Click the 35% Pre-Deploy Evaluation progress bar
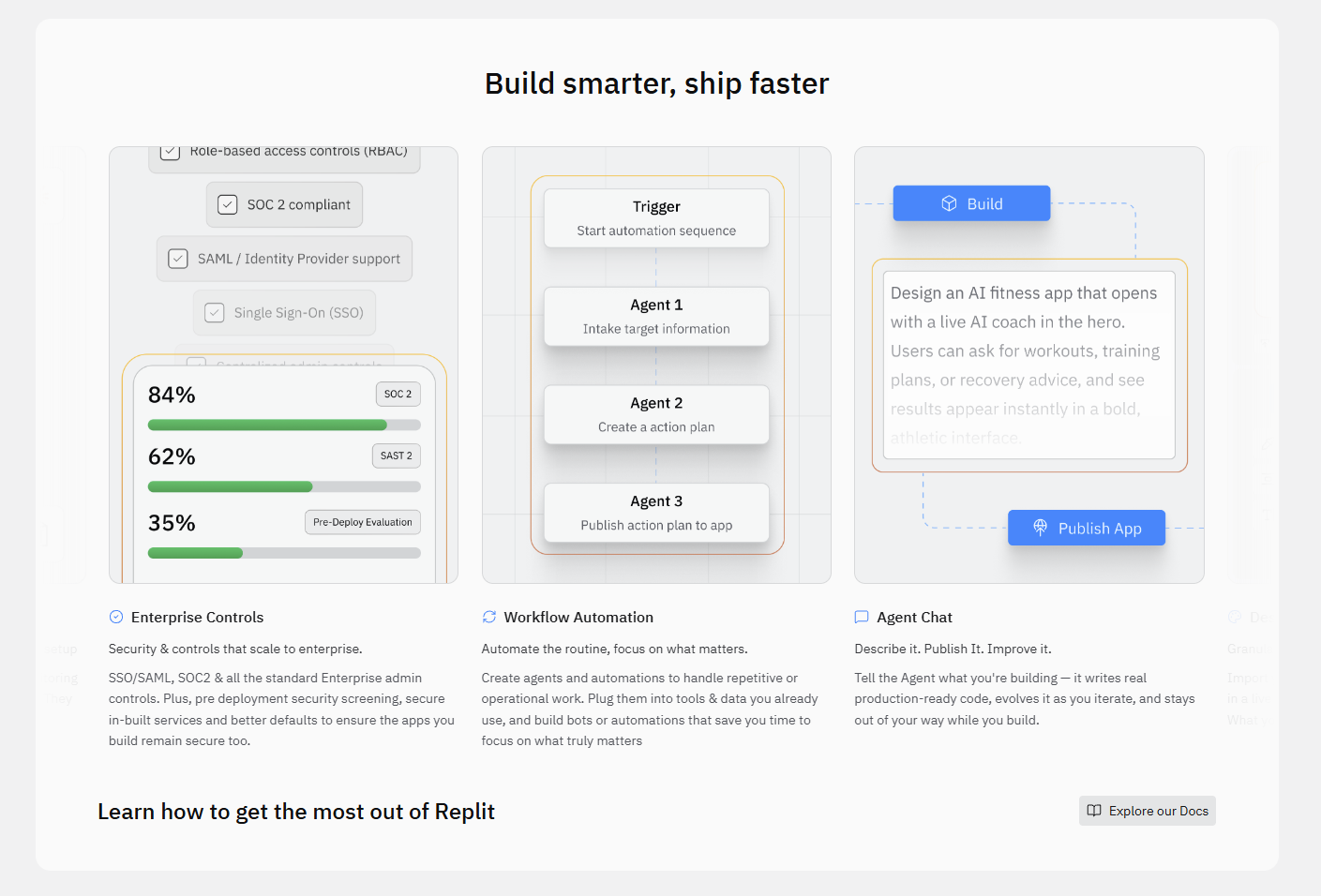The width and height of the screenshot is (1321, 896). 284,553
